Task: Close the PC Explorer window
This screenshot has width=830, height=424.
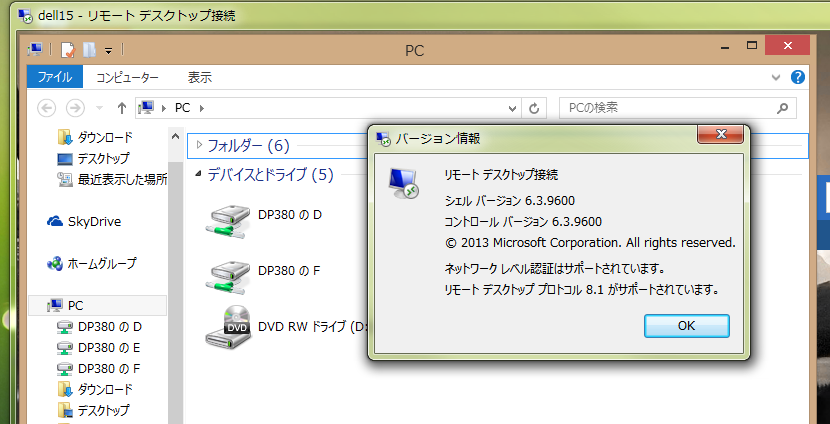Action: pos(787,46)
